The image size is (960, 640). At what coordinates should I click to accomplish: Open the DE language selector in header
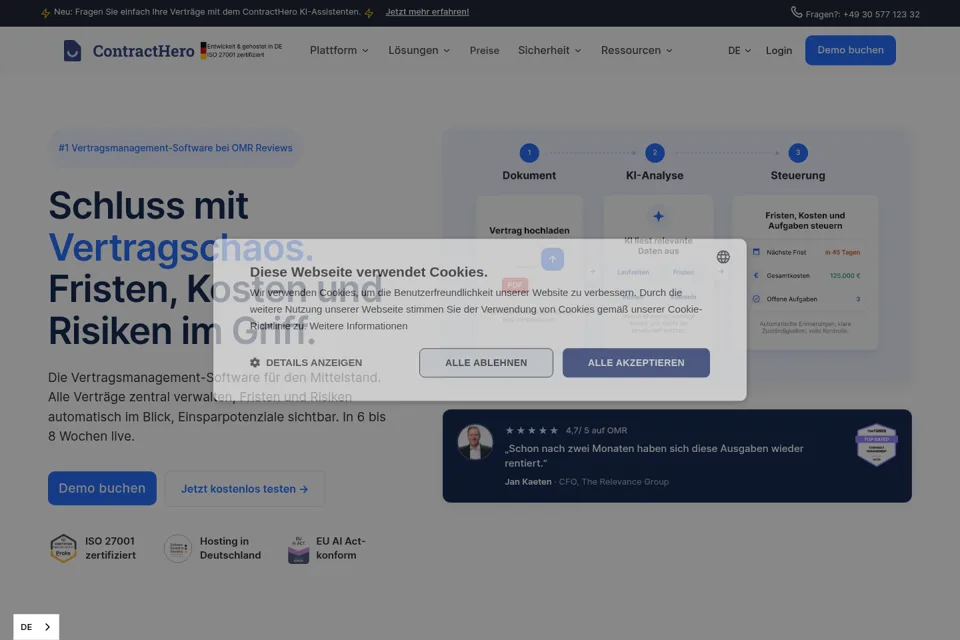(x=739, y=50)
